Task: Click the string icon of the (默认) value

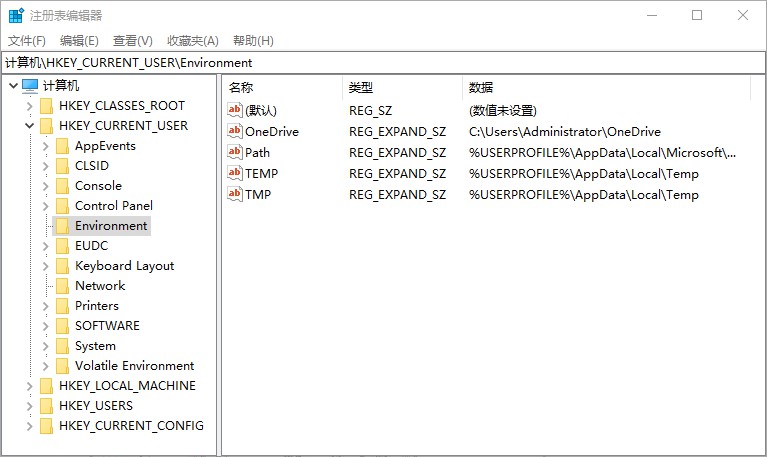Action: 235,110
